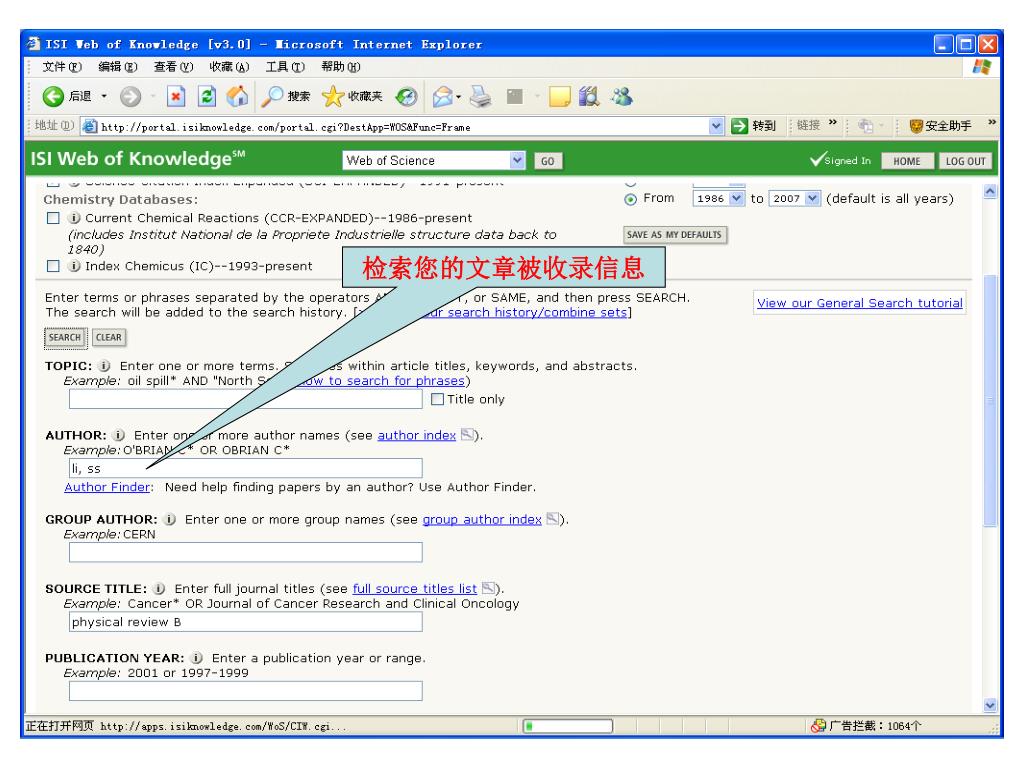This screenshot has height=768, width=1024.
Task: Refresh the page using the toolbar icon
Action: (207, 97)
